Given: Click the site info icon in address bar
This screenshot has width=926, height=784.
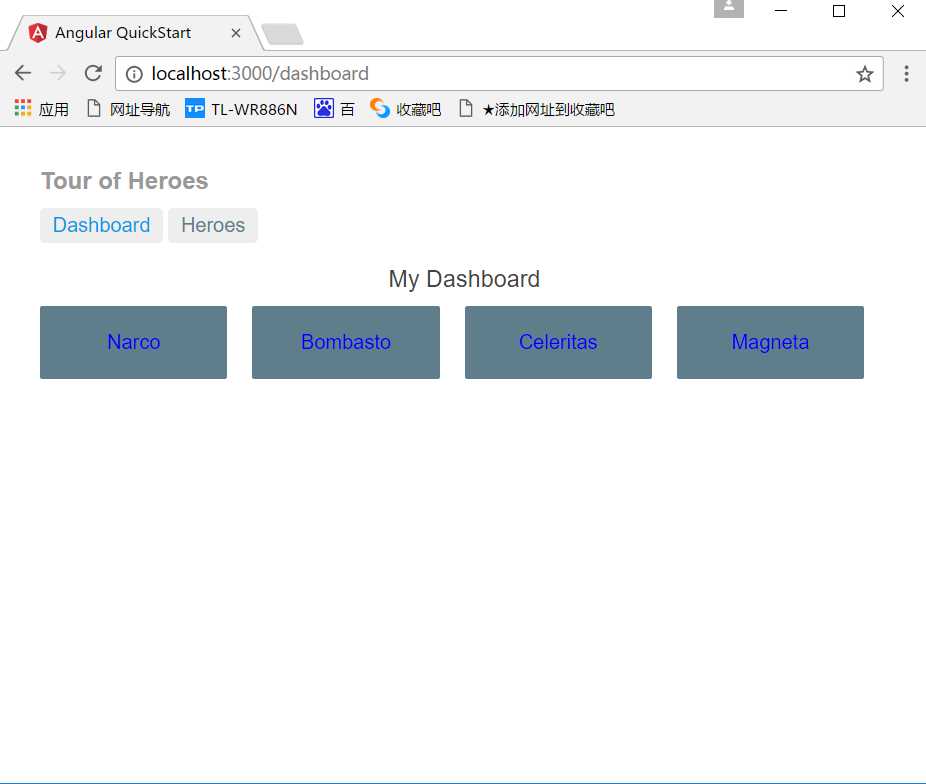Looking at the screenshot, I should point(134,74).
